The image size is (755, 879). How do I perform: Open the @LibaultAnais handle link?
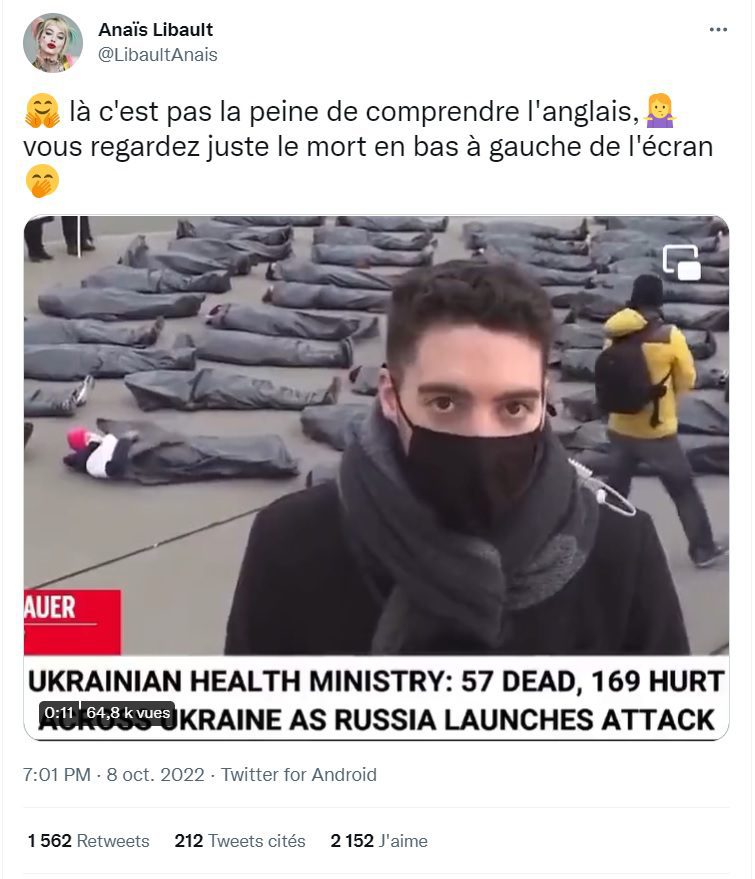click(x=158, y=54)
